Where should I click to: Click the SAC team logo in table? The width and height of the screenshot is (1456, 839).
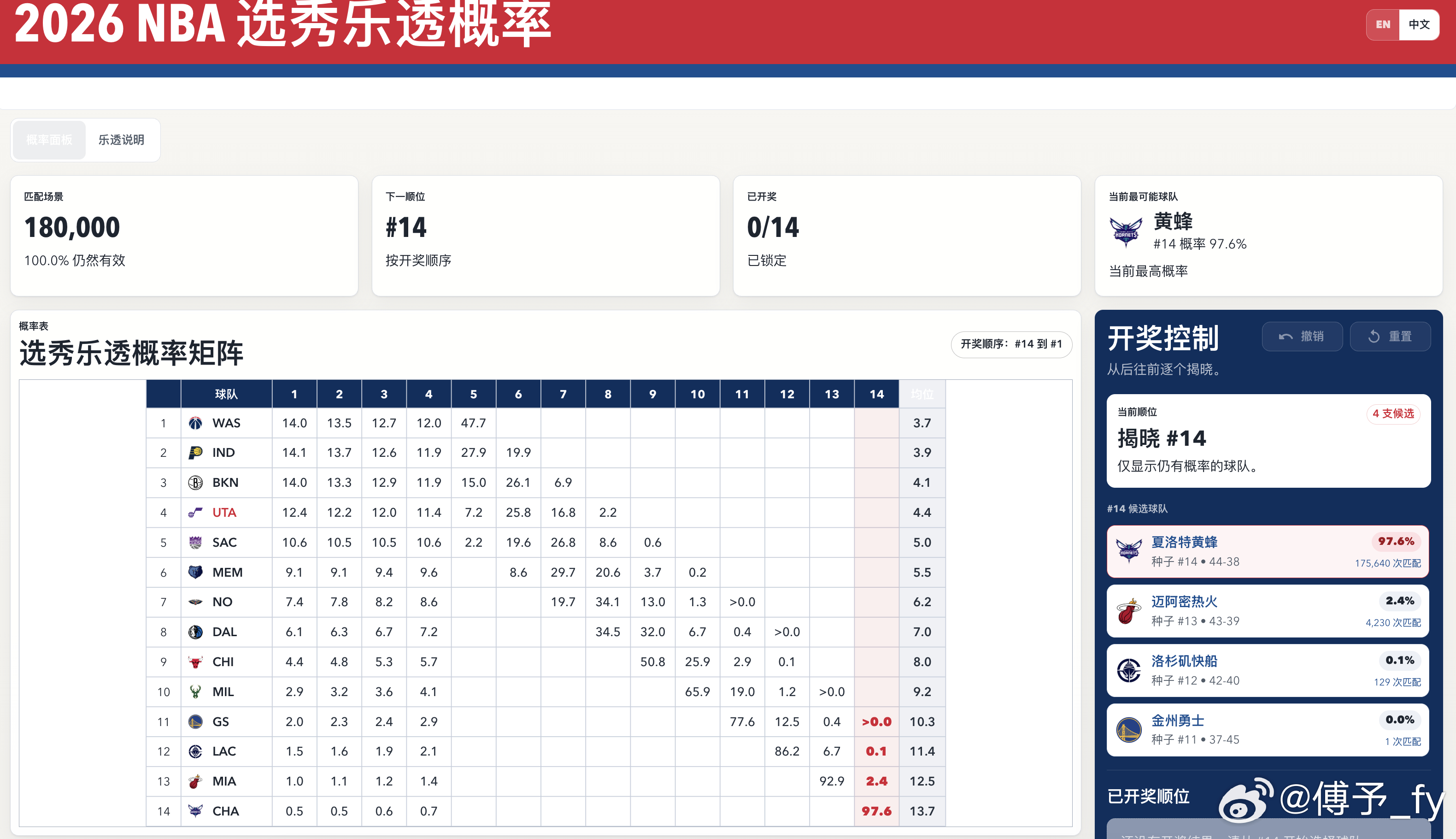tap(195, 542)
